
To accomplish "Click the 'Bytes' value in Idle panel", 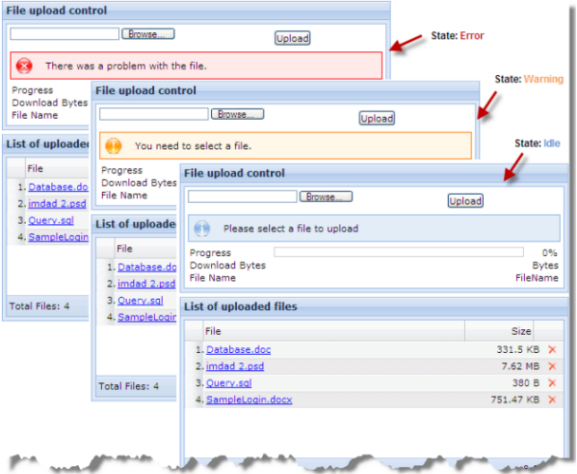I will pyautogui.click(x=545, y=266).
